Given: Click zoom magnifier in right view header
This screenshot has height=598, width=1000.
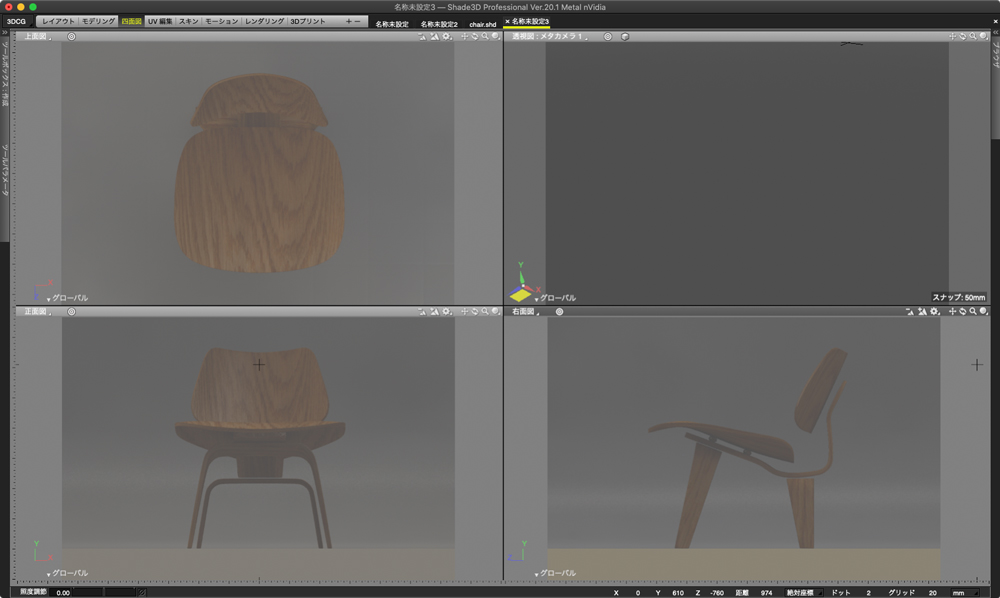Looking at the screenshot, I should pyautogui.click(x=973, y=312).
